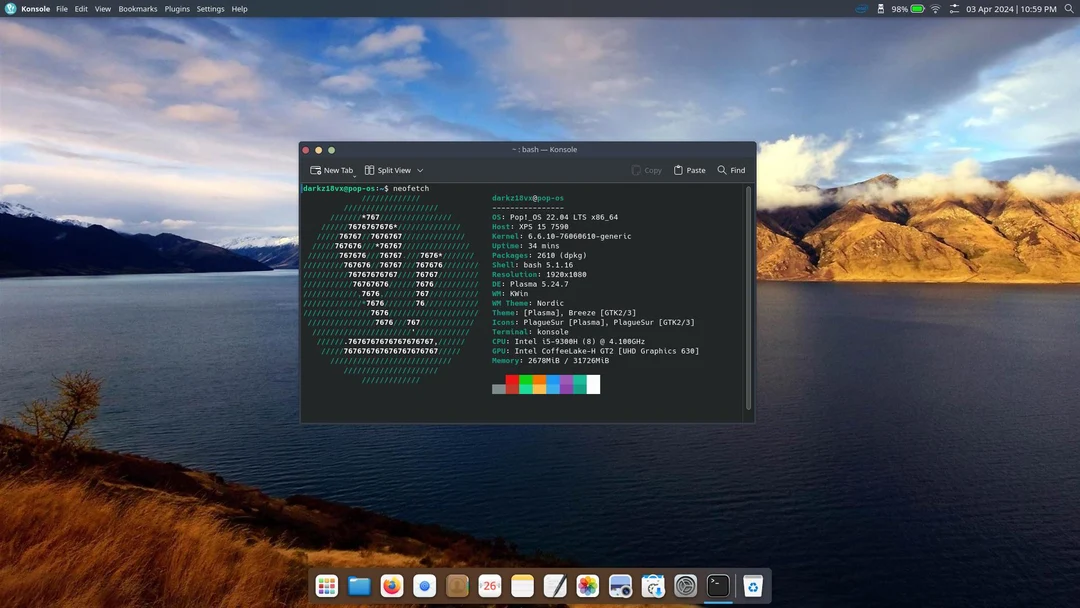The image size is (1080, 608).
Task: Open the file manager from the dock
Action: (x=359, y=585)
